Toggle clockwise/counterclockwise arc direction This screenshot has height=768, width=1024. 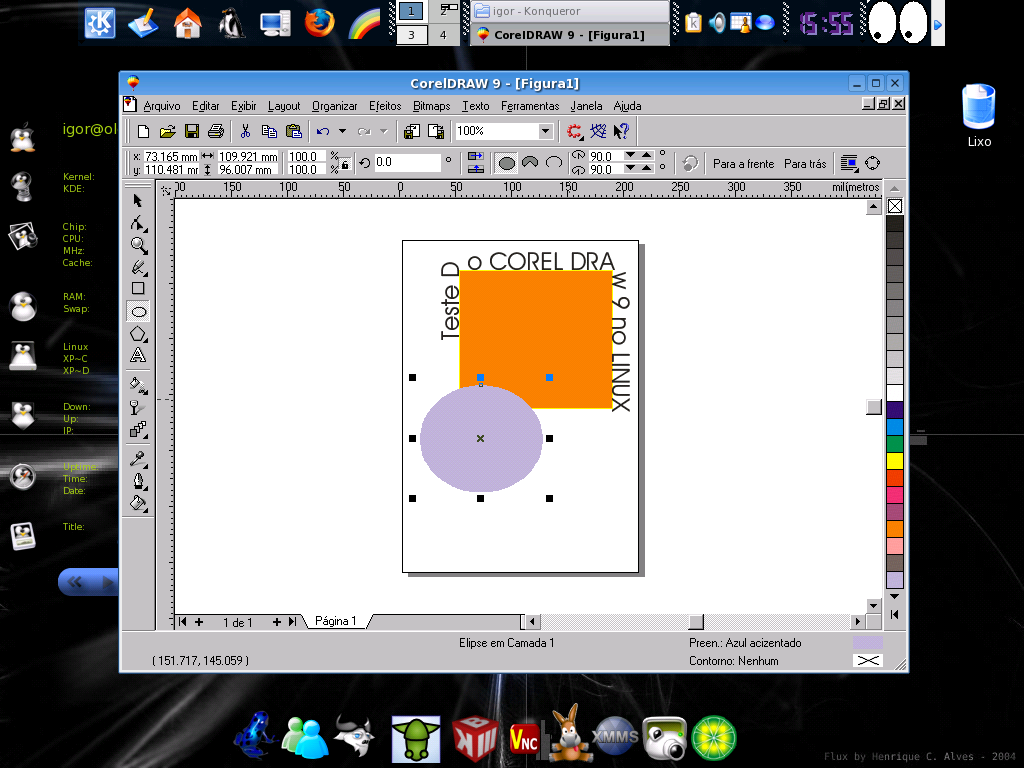click(690, 163)
